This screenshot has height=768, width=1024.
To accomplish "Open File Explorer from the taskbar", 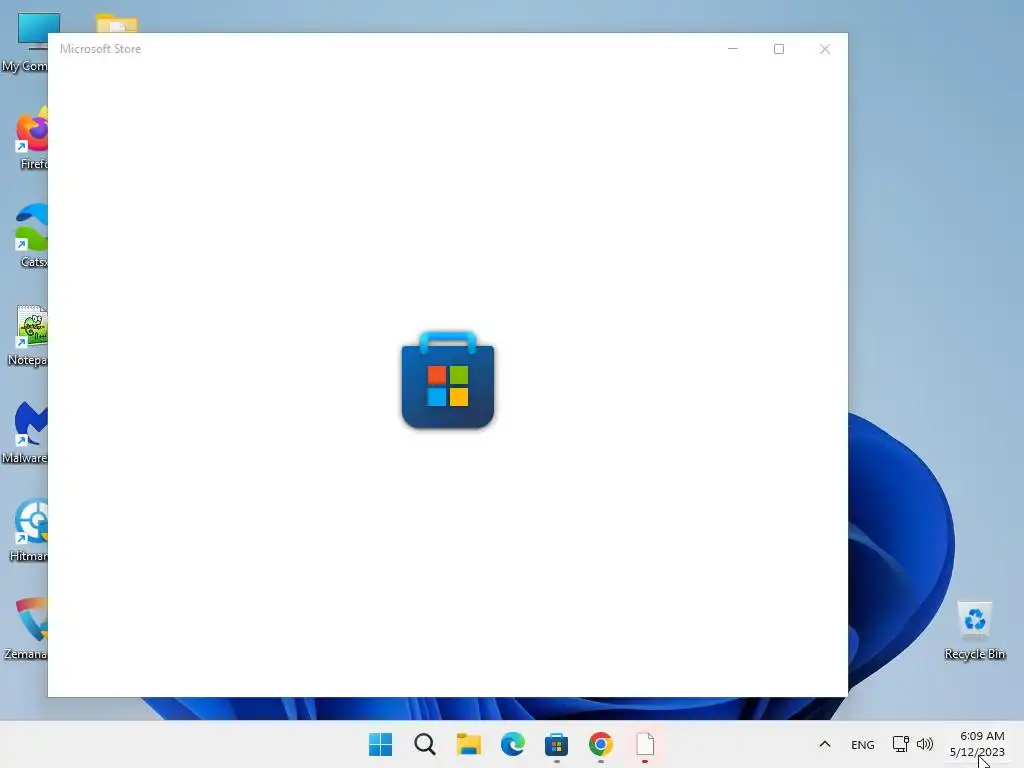I will (468, 744).
